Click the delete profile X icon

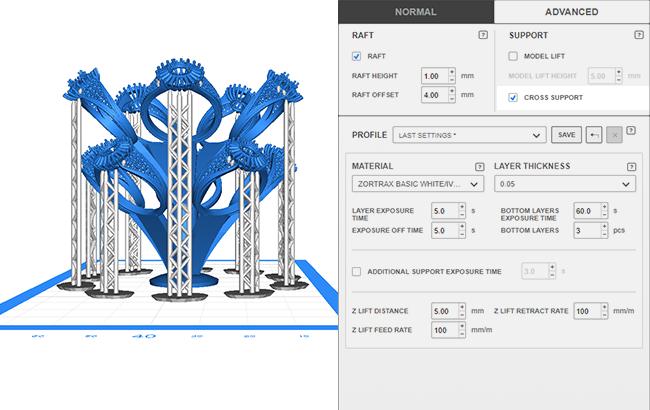click(614, 134)
